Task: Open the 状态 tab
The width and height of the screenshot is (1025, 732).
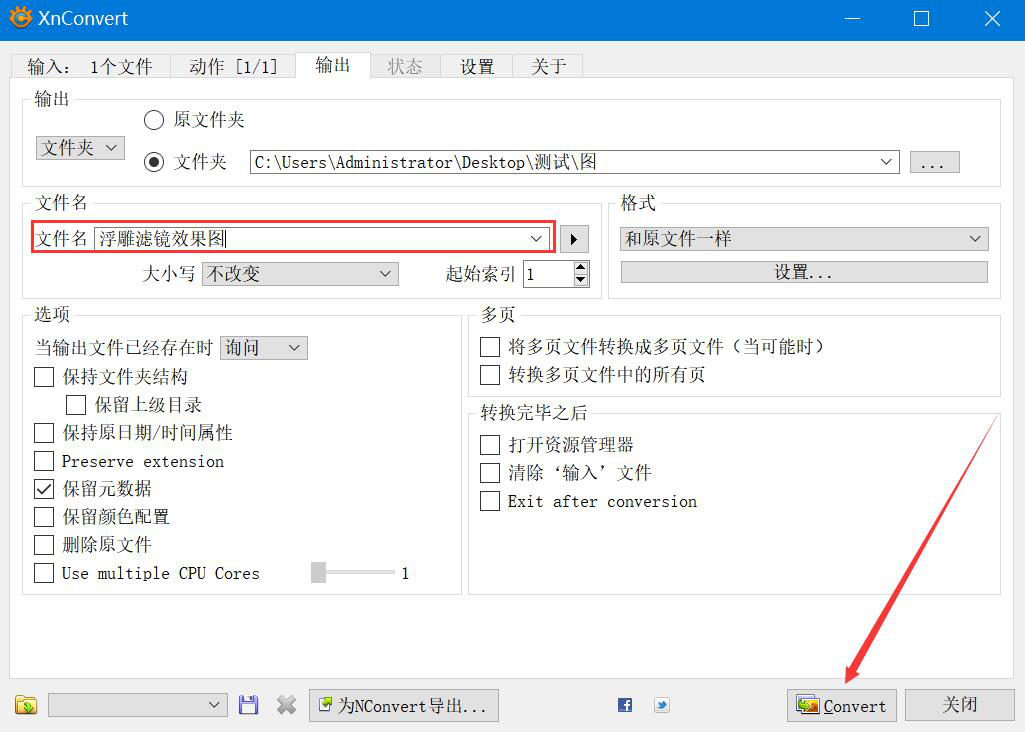Action: point(405,67)
